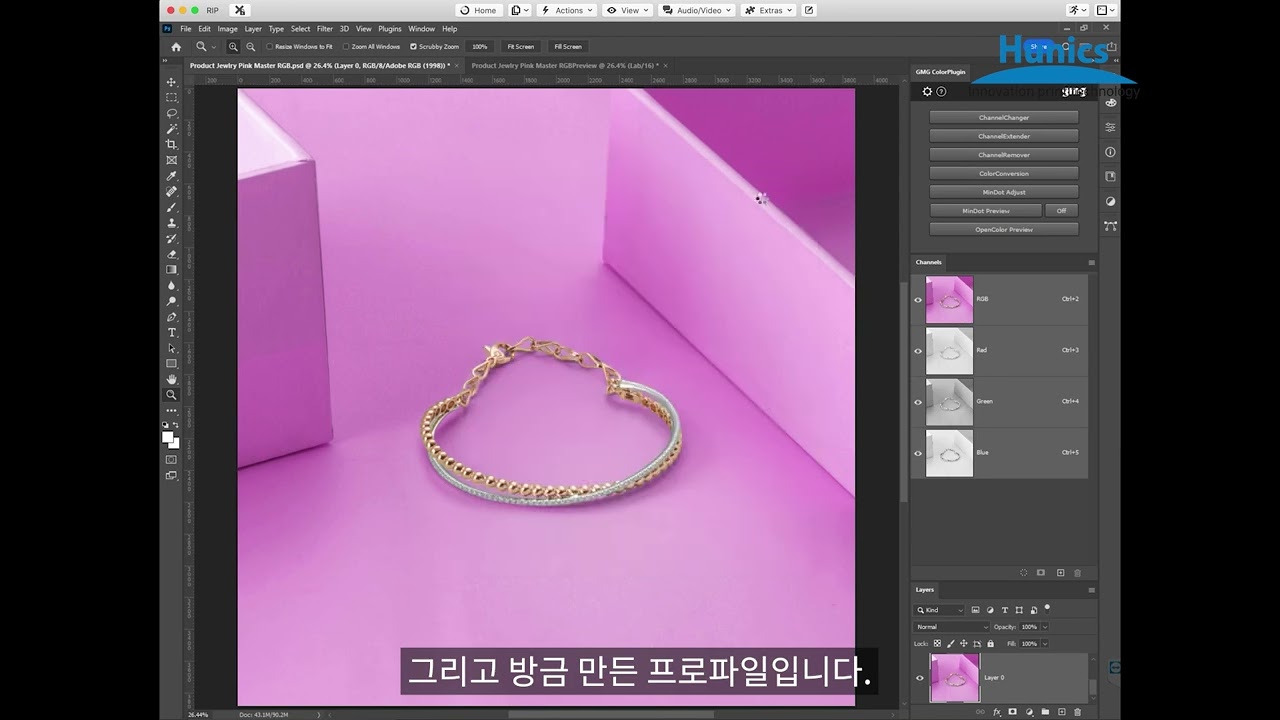This screenshot has width=1280, height=720.
Task: Click the ChannelRemover button
Action: (1004, 155)
